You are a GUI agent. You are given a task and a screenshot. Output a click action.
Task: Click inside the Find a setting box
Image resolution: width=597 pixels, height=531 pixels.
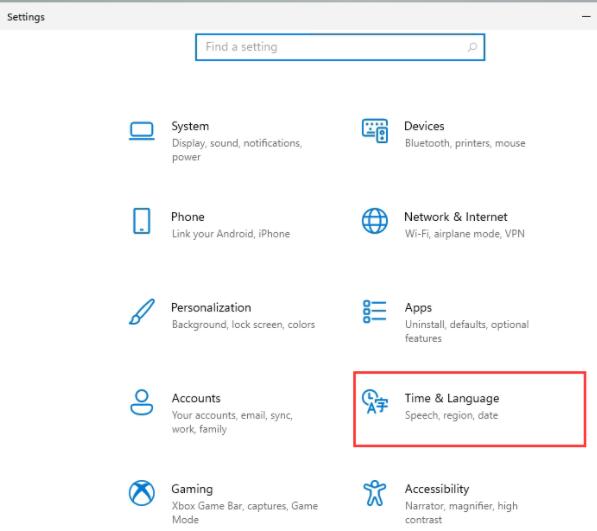tap(340, 47)
